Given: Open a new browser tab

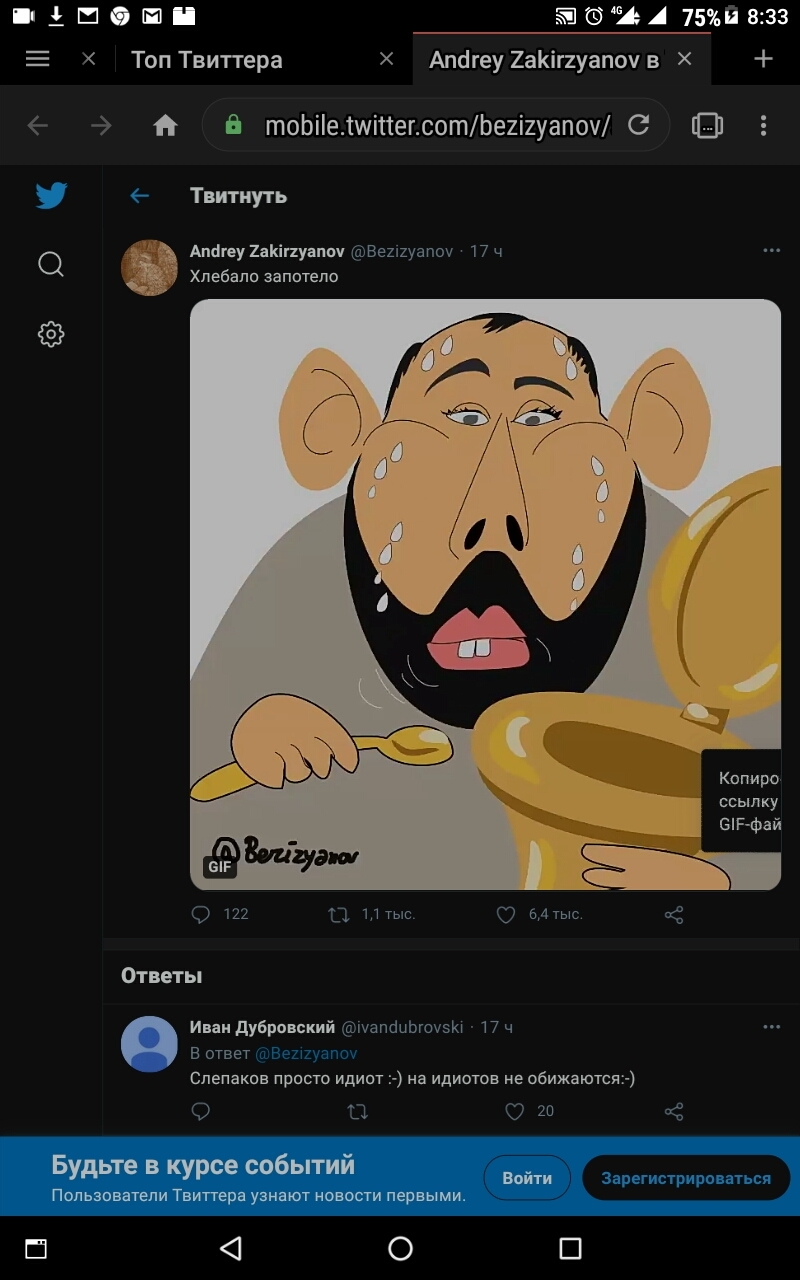Looking at the screenshot, I should (763, 59).
